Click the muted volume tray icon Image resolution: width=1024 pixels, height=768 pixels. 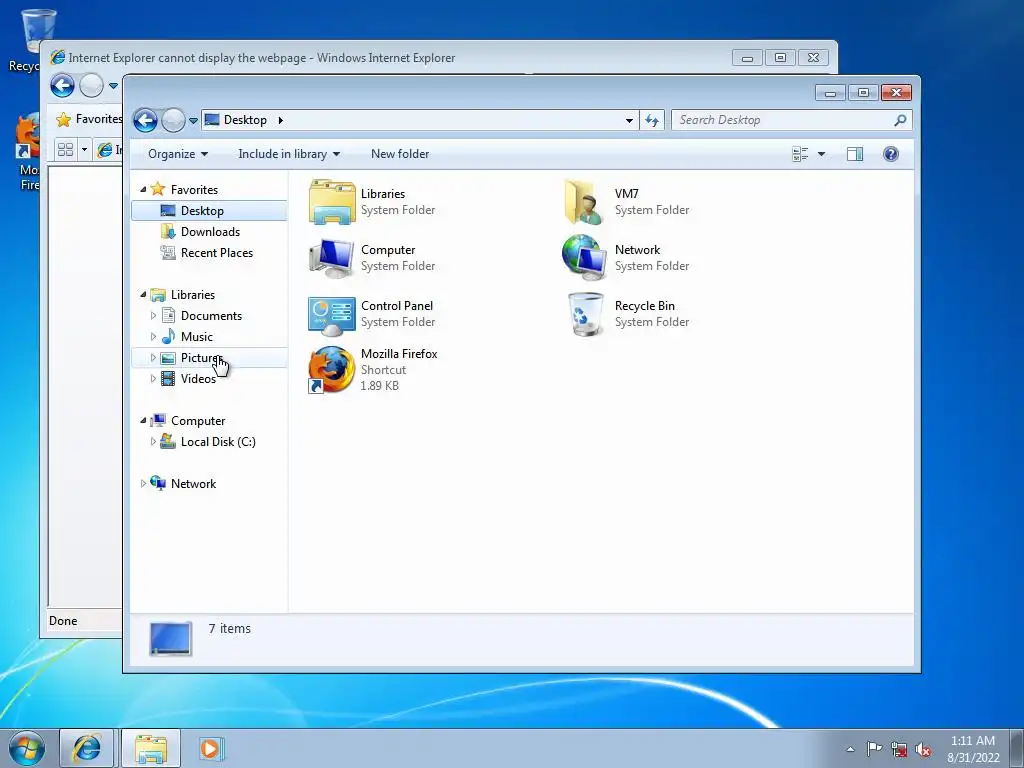[923, 749]
